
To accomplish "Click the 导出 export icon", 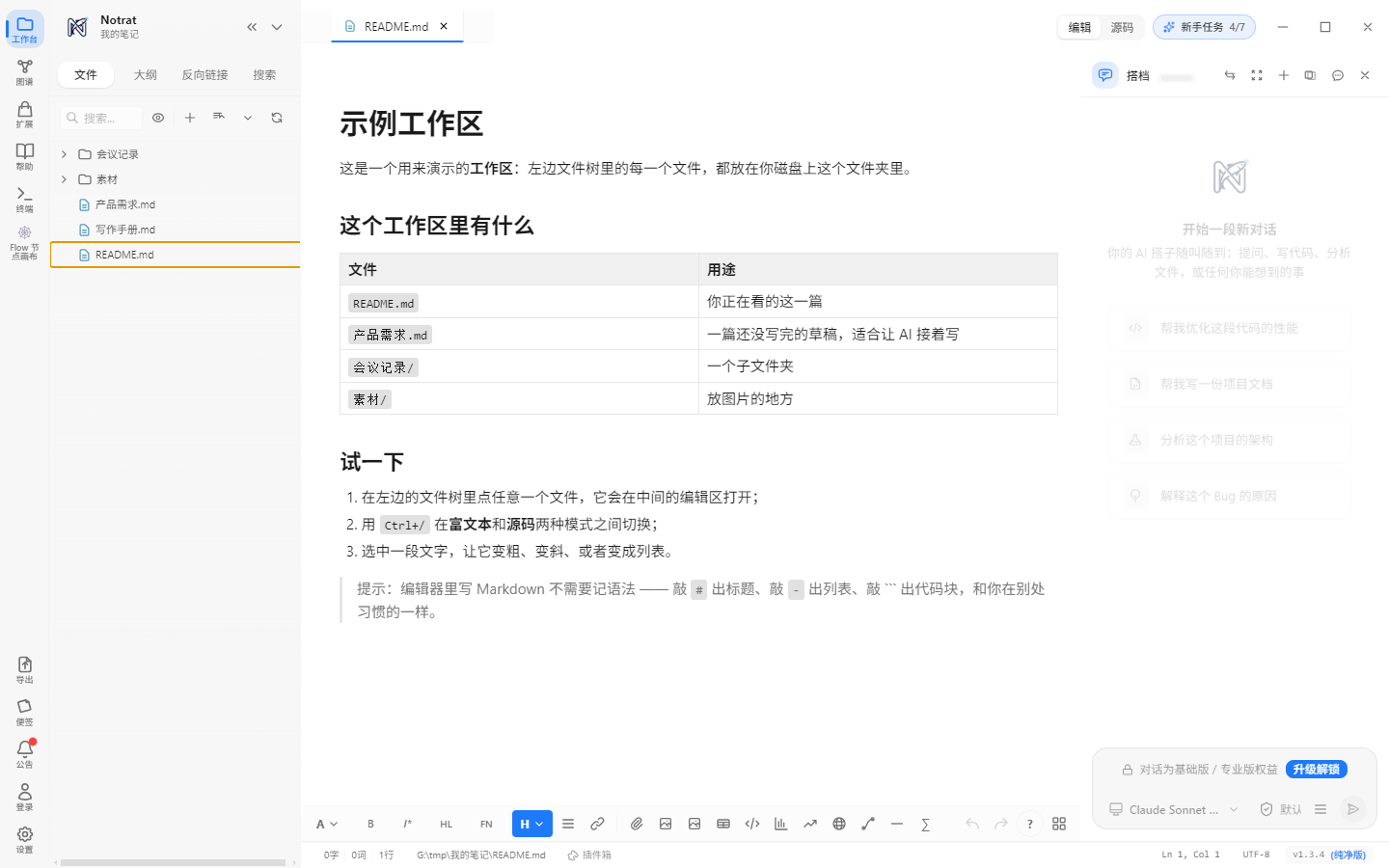I will pyautogui.click(x=25, y=670).
